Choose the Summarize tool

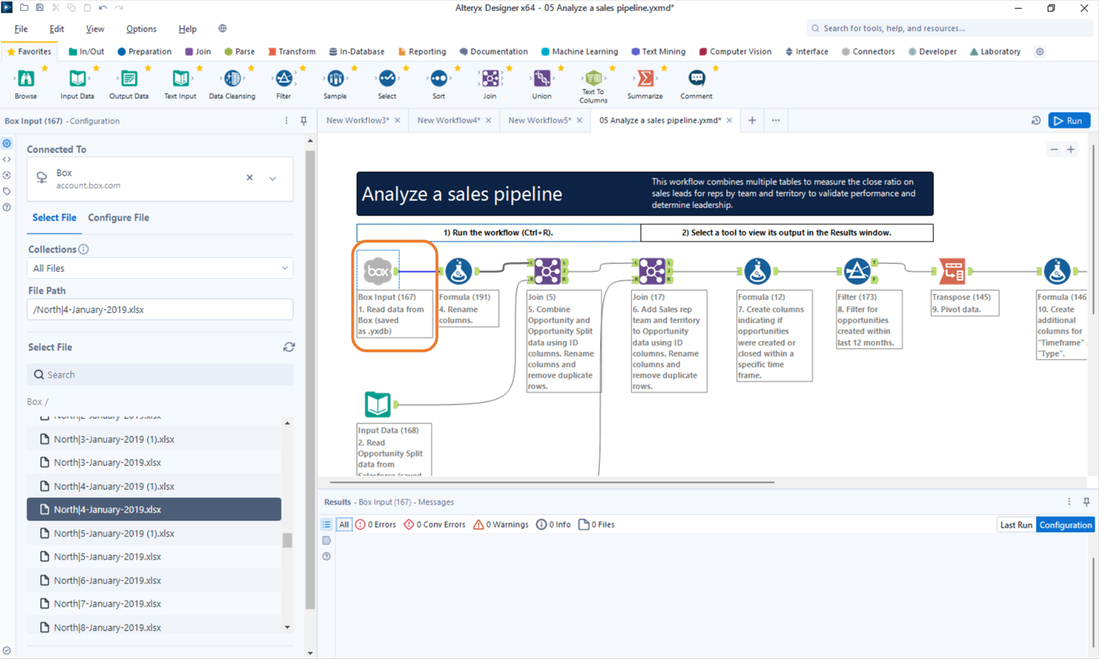pos(645,76)
